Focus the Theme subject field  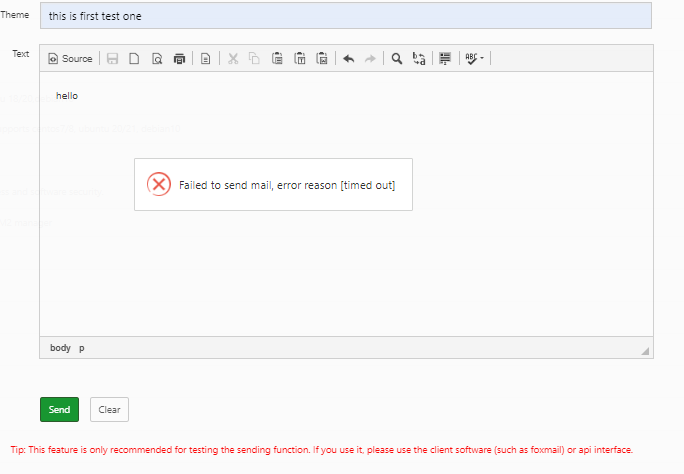[x=346, y=16]
